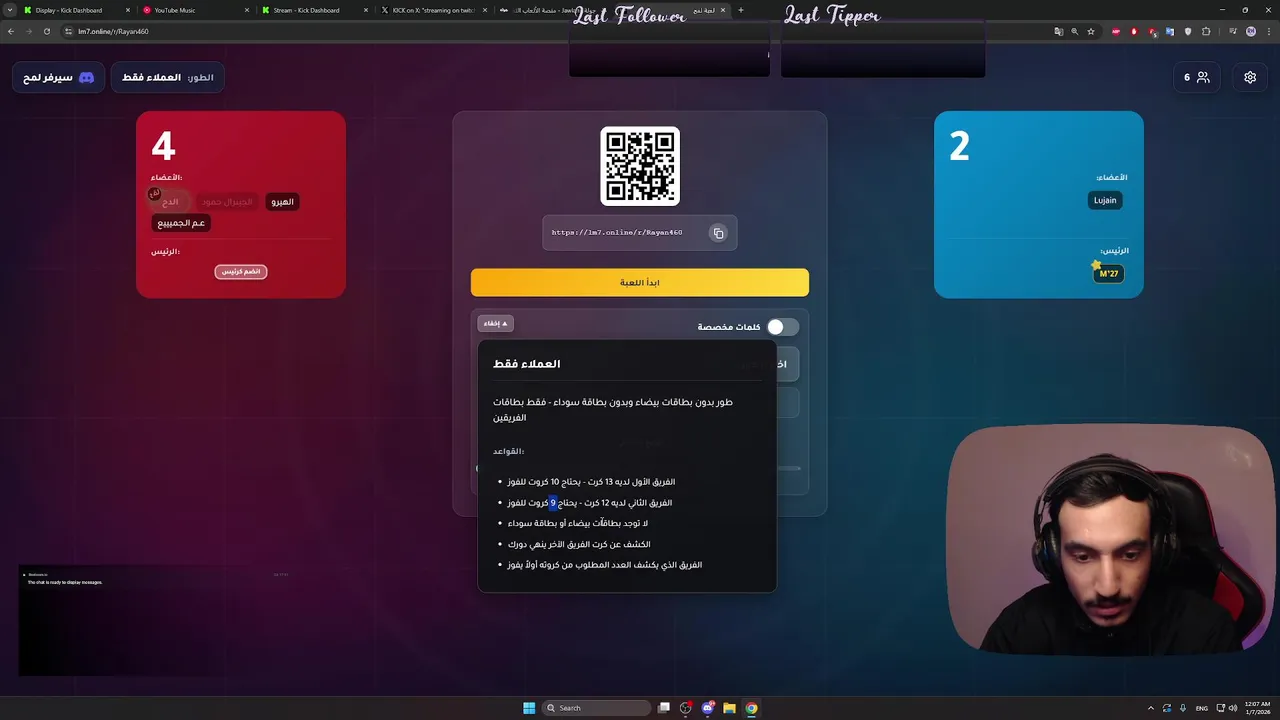1280x720 pixels.
Task: Collapse the options with إخفاء button
Action: pos(496,323)
